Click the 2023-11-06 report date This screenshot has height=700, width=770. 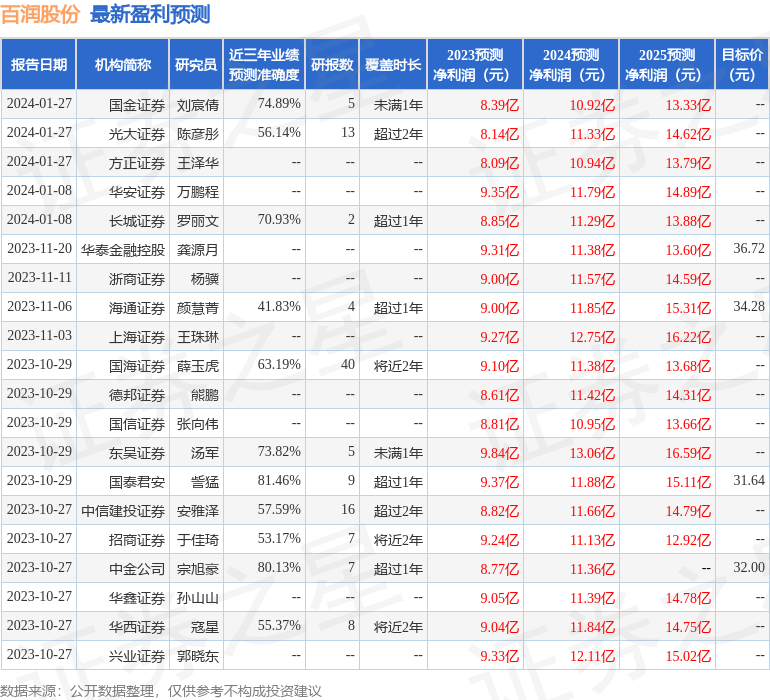pyautogui.click(x=39, y=306)
